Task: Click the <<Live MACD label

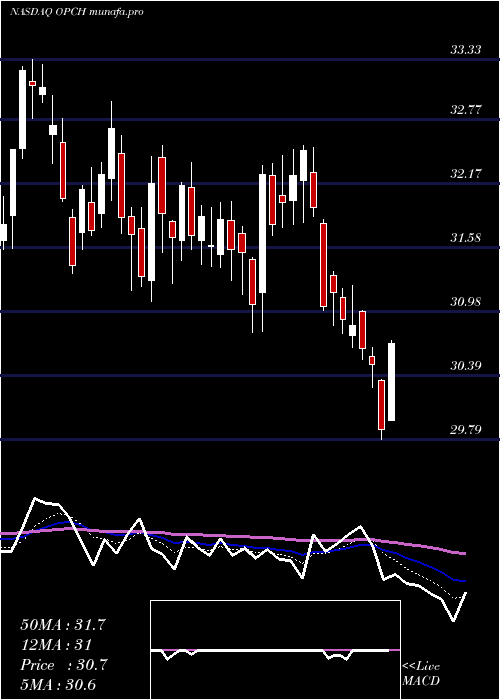Action: coord(421,674)
